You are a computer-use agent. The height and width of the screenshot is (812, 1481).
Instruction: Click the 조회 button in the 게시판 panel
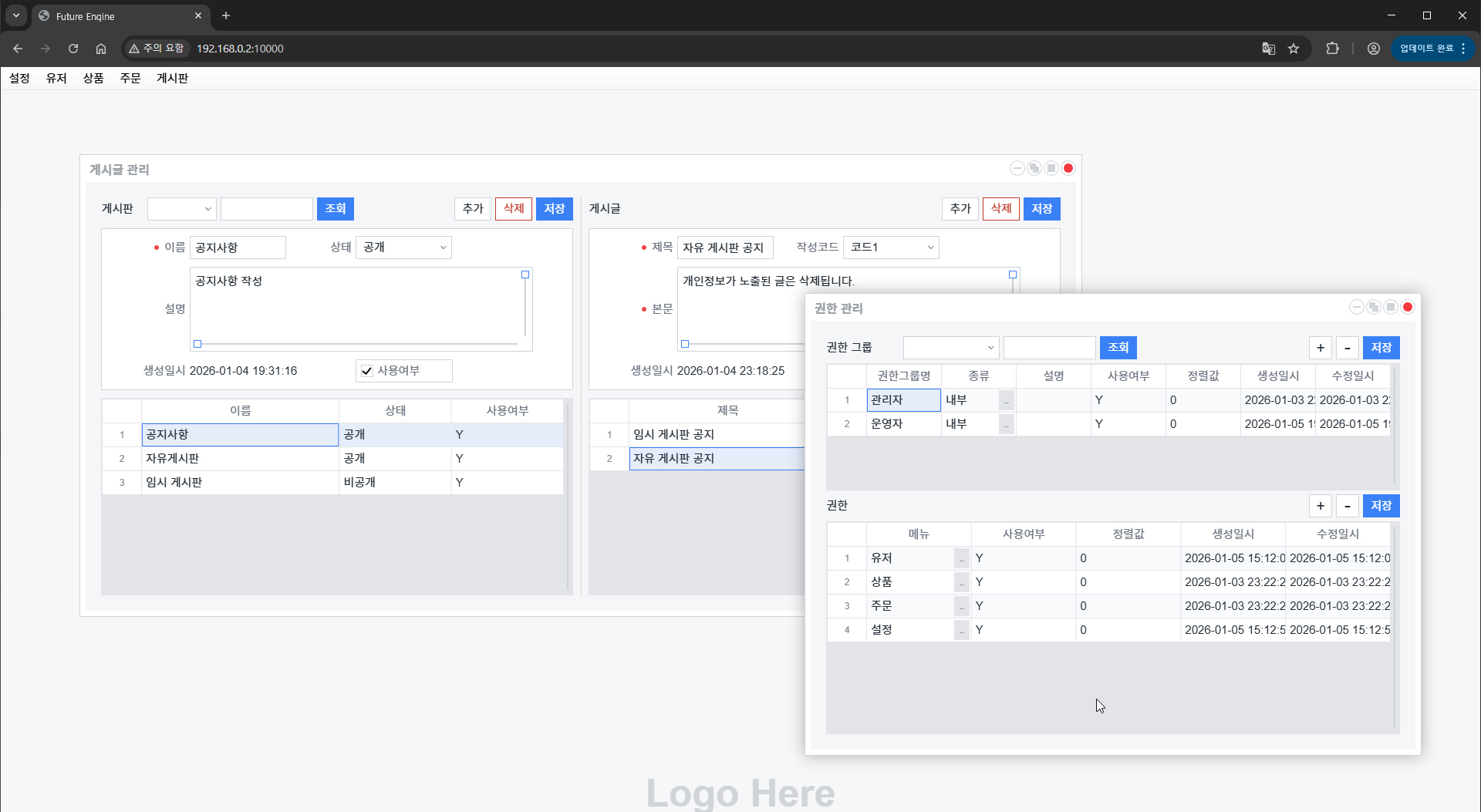tap(335, 209)
